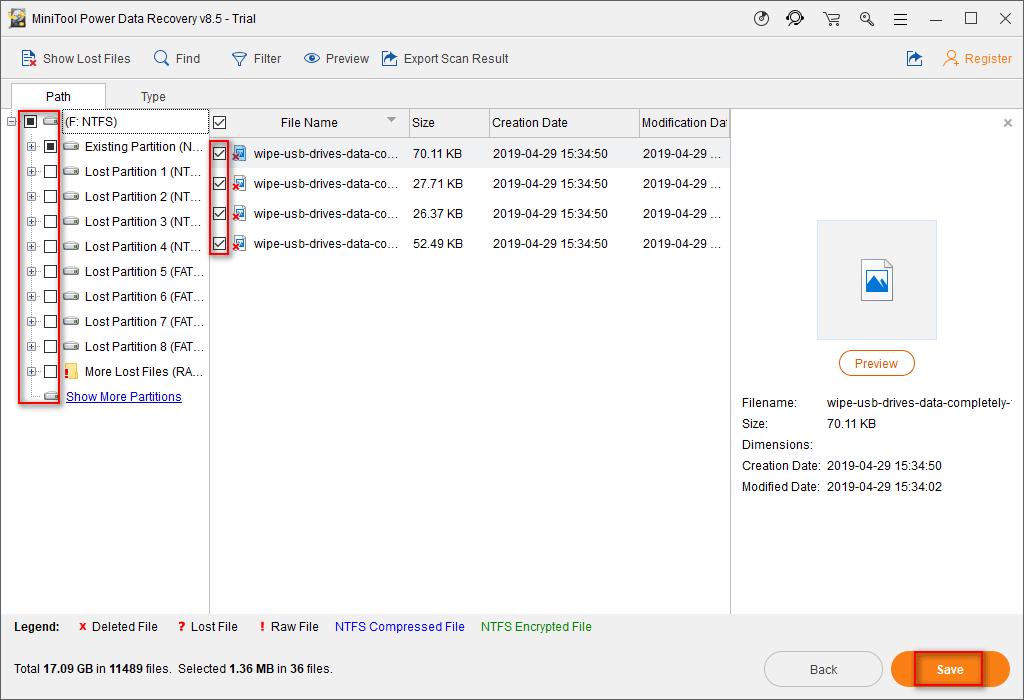The width and height of the screenshot is (1024, 700).
Task: Open the Filter tool
Action: click(257, 59)
